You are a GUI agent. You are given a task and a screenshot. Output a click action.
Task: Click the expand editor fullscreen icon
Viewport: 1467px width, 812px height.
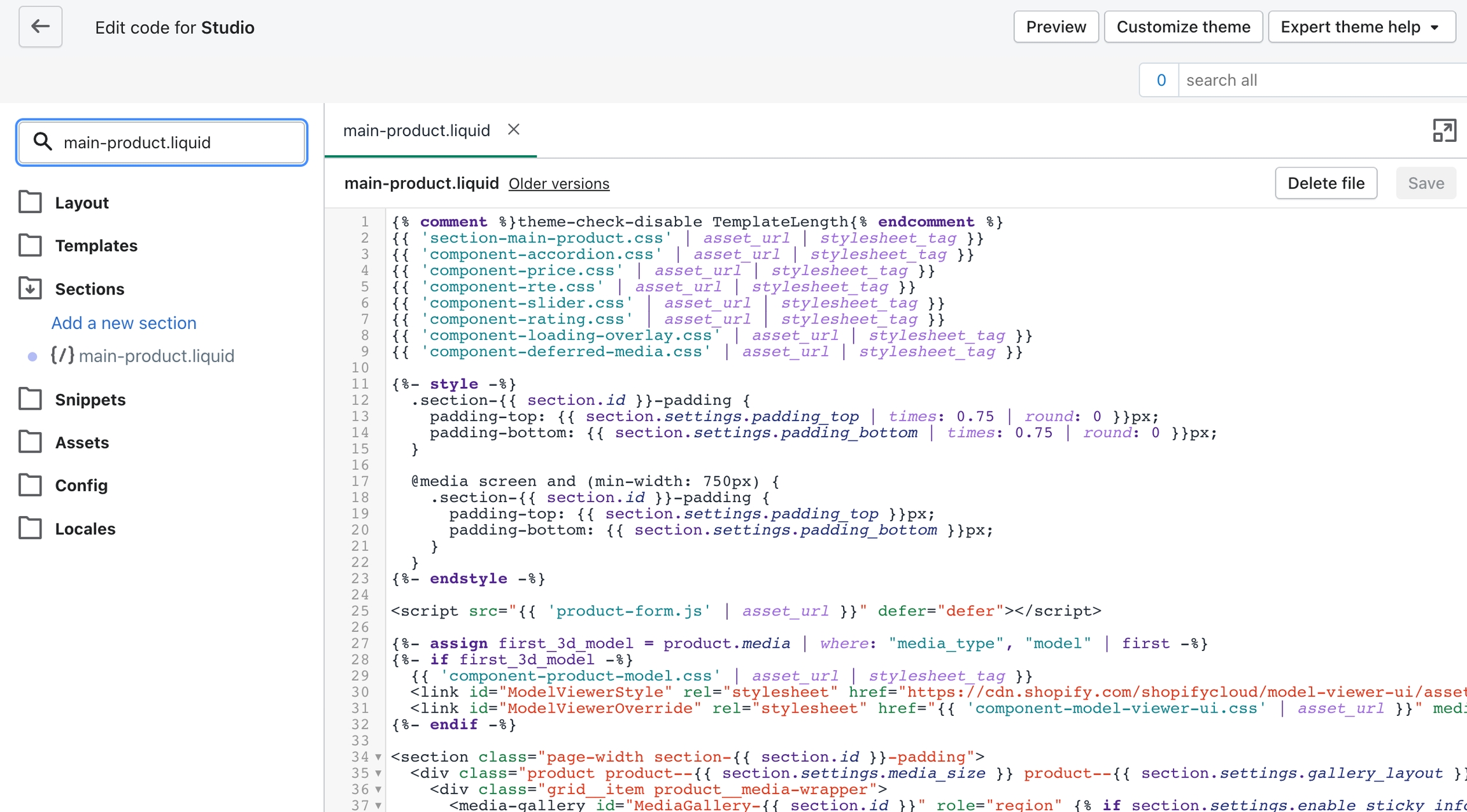(x=1443, y=130)
